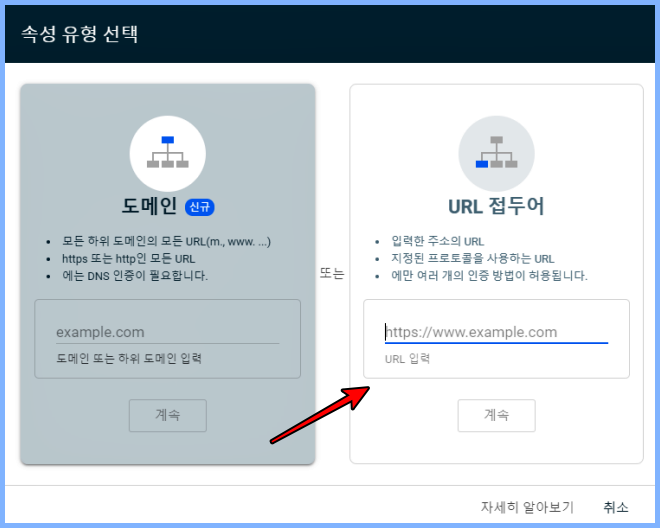
Task: Click 계속 button under the 도메인 card
Action: pyautogui.click(x=168, y=415)
